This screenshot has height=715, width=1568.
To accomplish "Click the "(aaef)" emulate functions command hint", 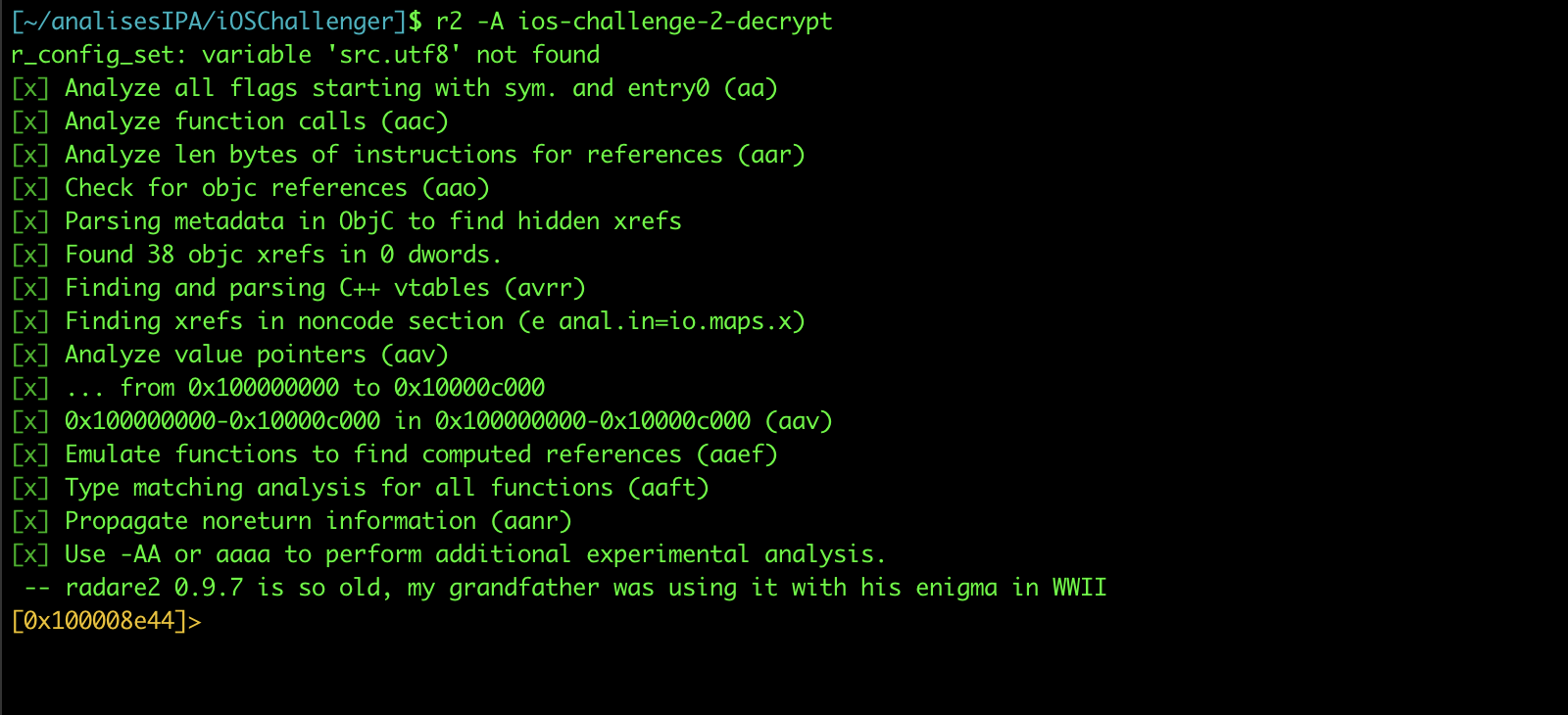I will 737,454.
